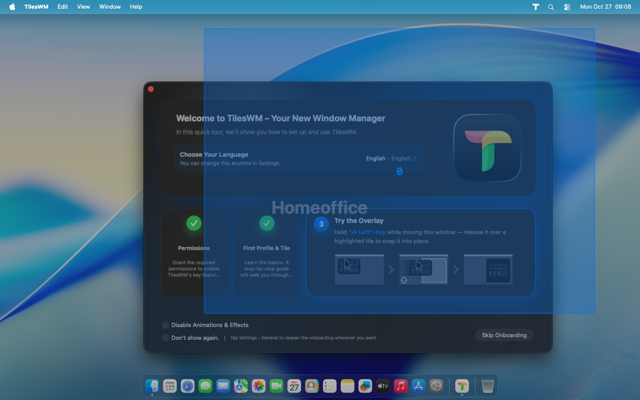Select the completed Permissions step card
Screen dimensions: 640x400
tap(194, 252)
